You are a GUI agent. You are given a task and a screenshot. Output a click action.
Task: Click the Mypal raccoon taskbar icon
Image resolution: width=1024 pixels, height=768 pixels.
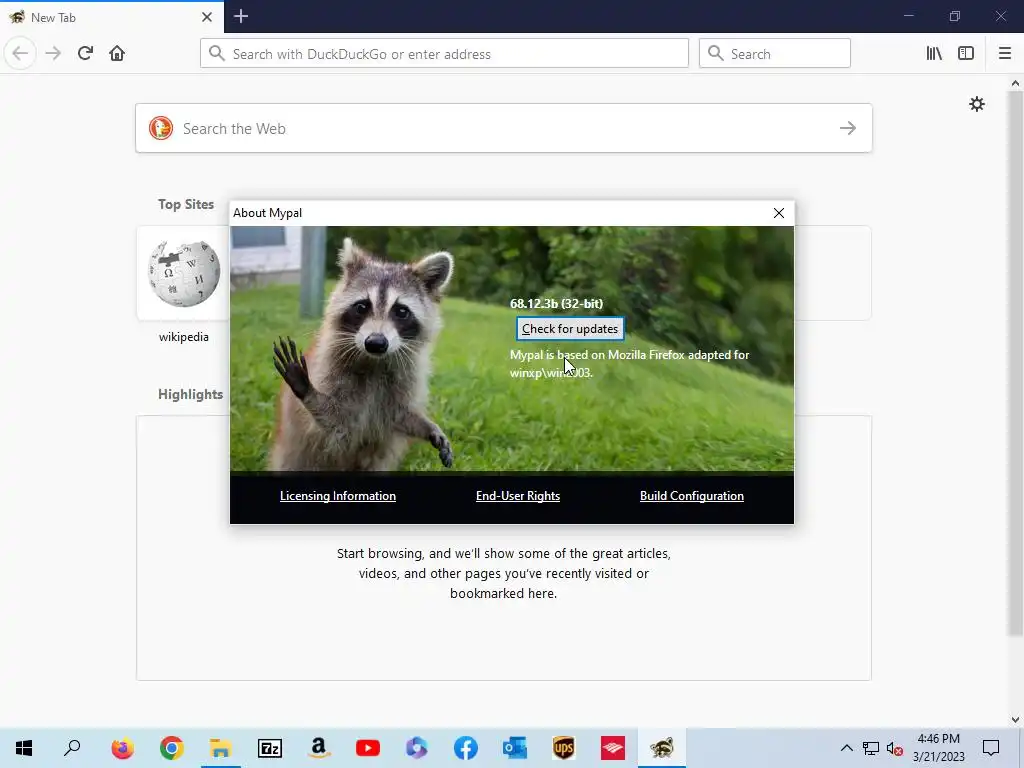(x=662, y=748)
